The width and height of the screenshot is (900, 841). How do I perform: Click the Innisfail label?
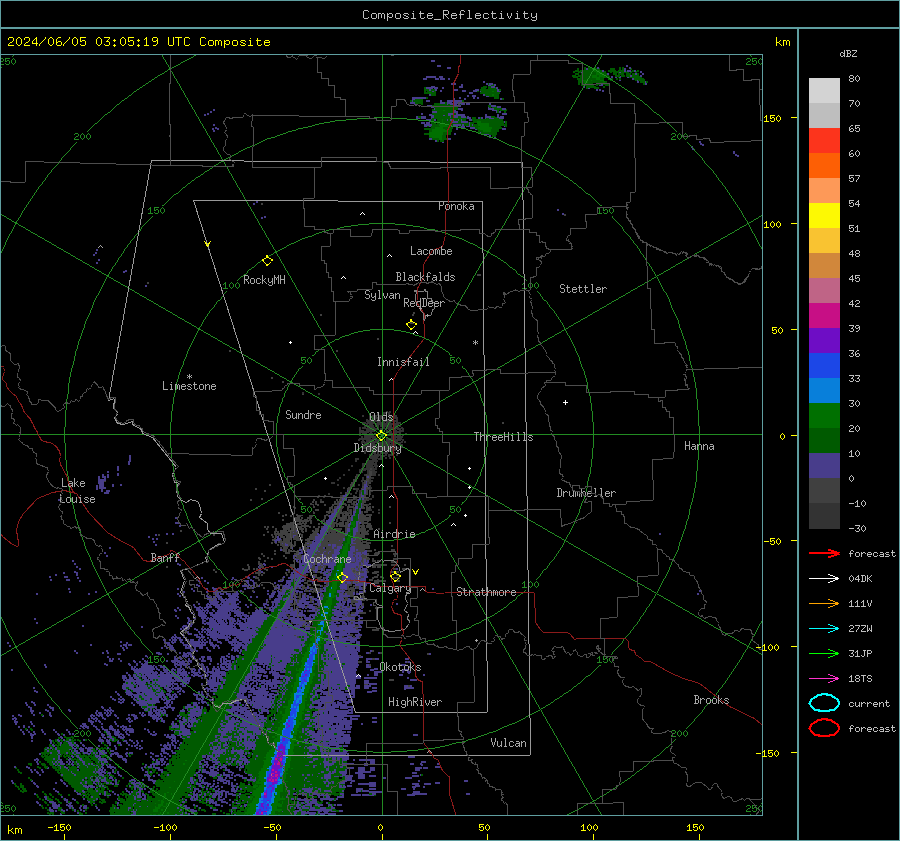[403, 362]
